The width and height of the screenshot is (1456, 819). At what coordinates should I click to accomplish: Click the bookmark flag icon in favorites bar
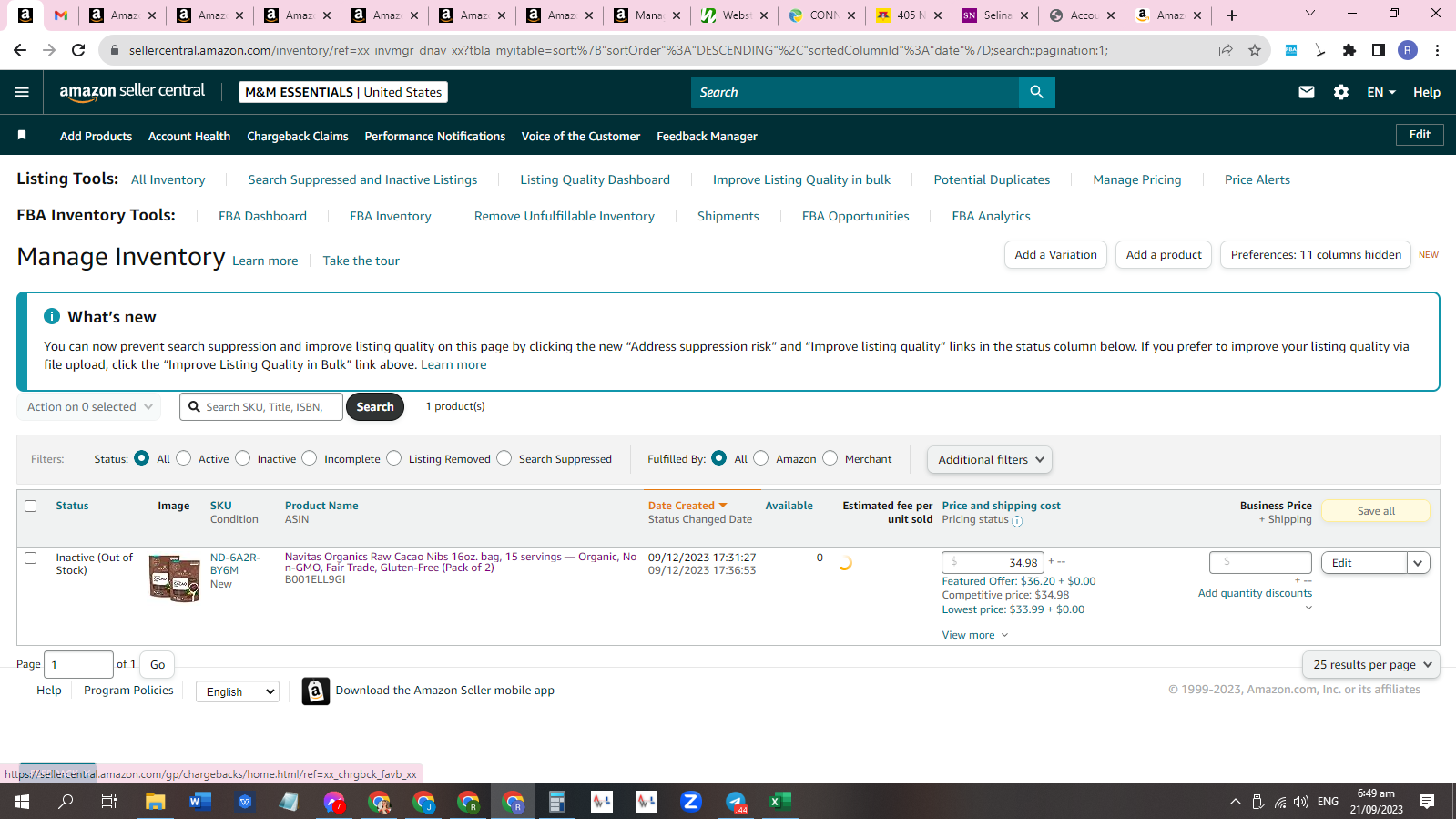(22, 136)
